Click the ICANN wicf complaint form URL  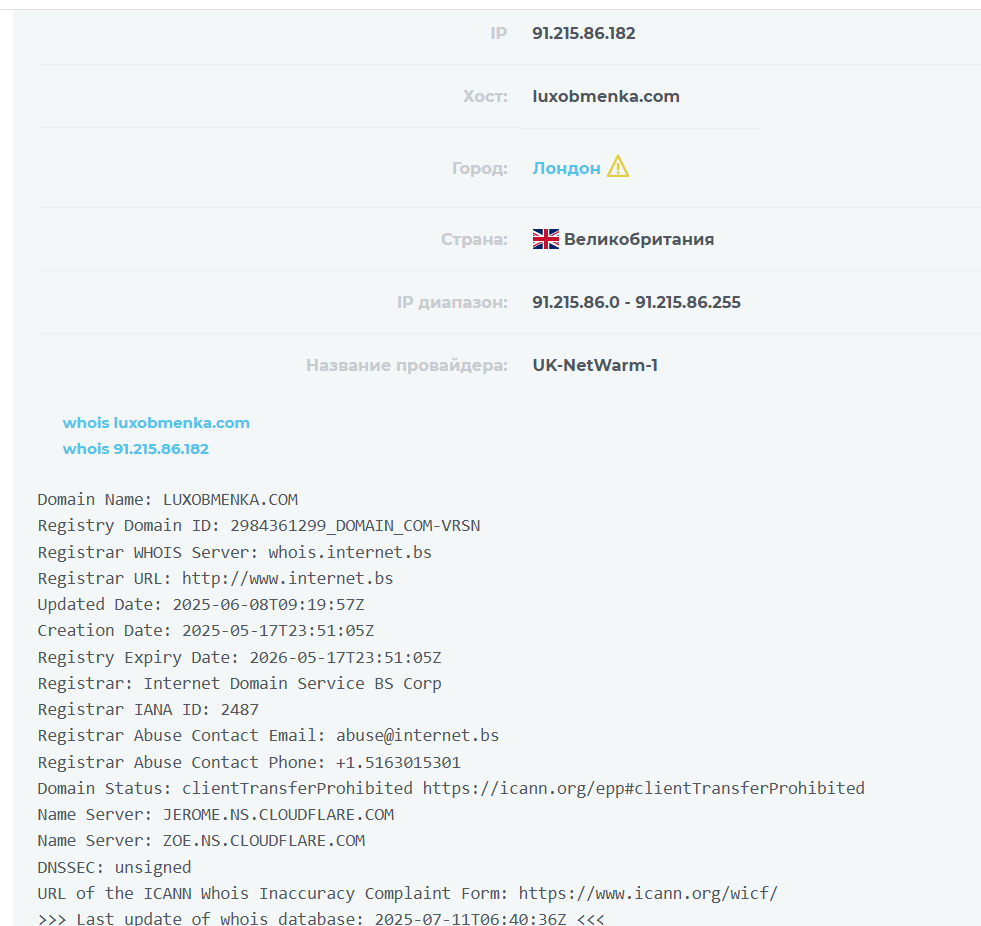(x=648, y=893)
